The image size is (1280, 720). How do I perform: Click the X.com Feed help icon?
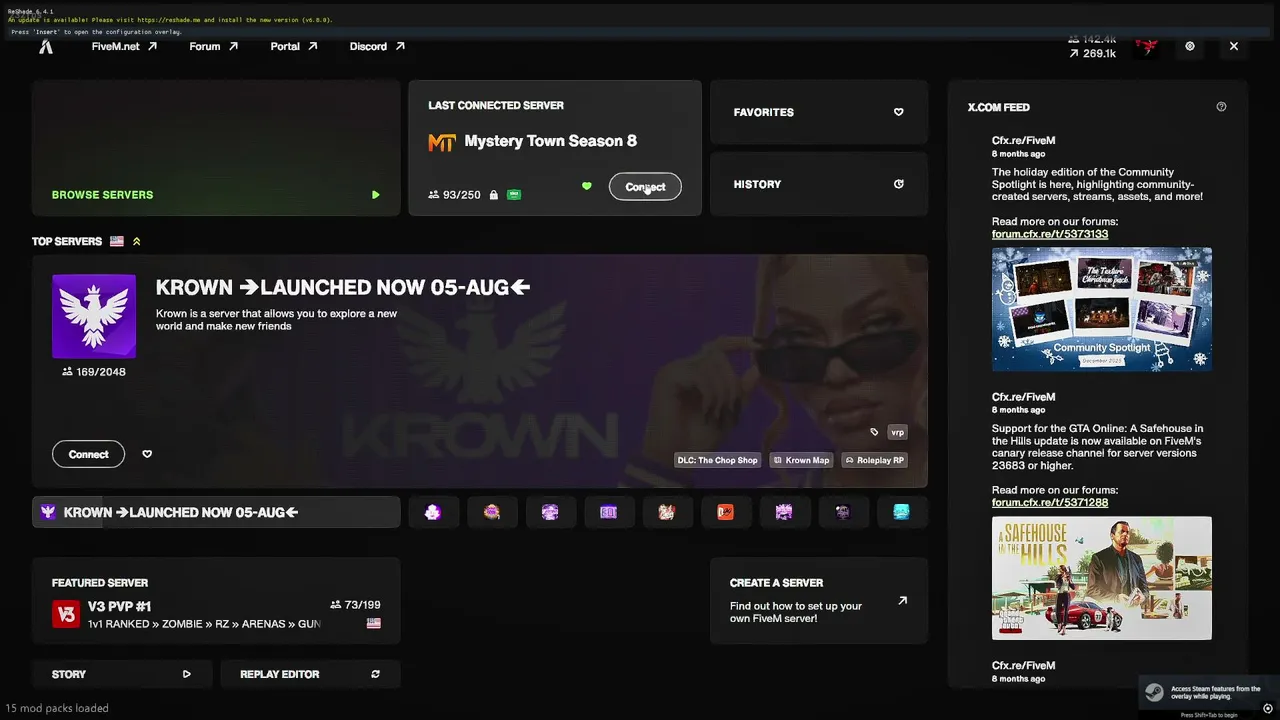click(1221, 107)
